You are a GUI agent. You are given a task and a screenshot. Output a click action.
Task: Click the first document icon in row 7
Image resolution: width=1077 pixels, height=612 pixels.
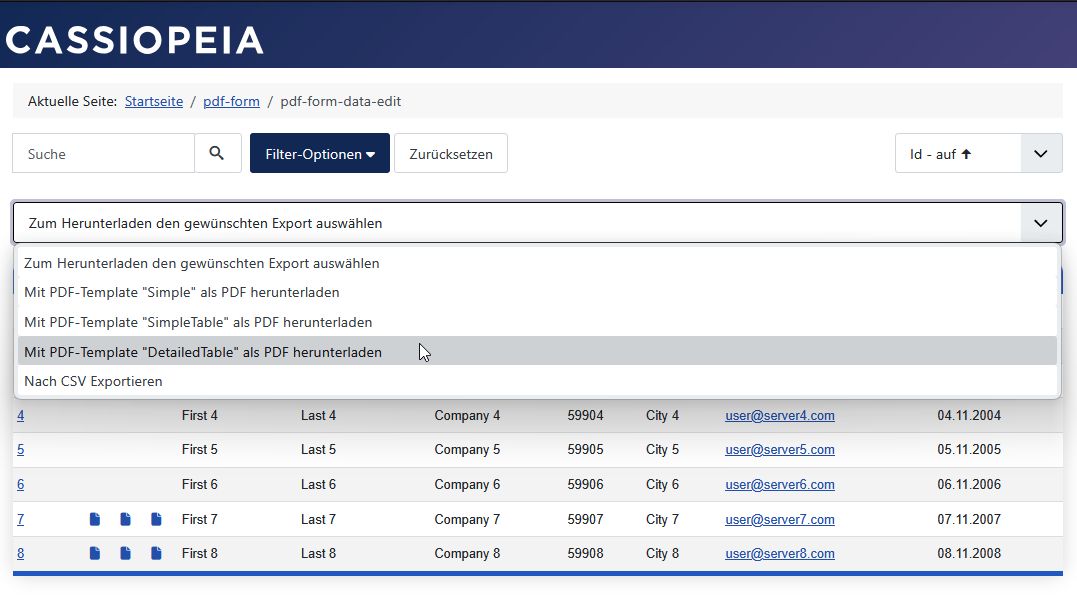pyautogui.click(x=94, y=519)
